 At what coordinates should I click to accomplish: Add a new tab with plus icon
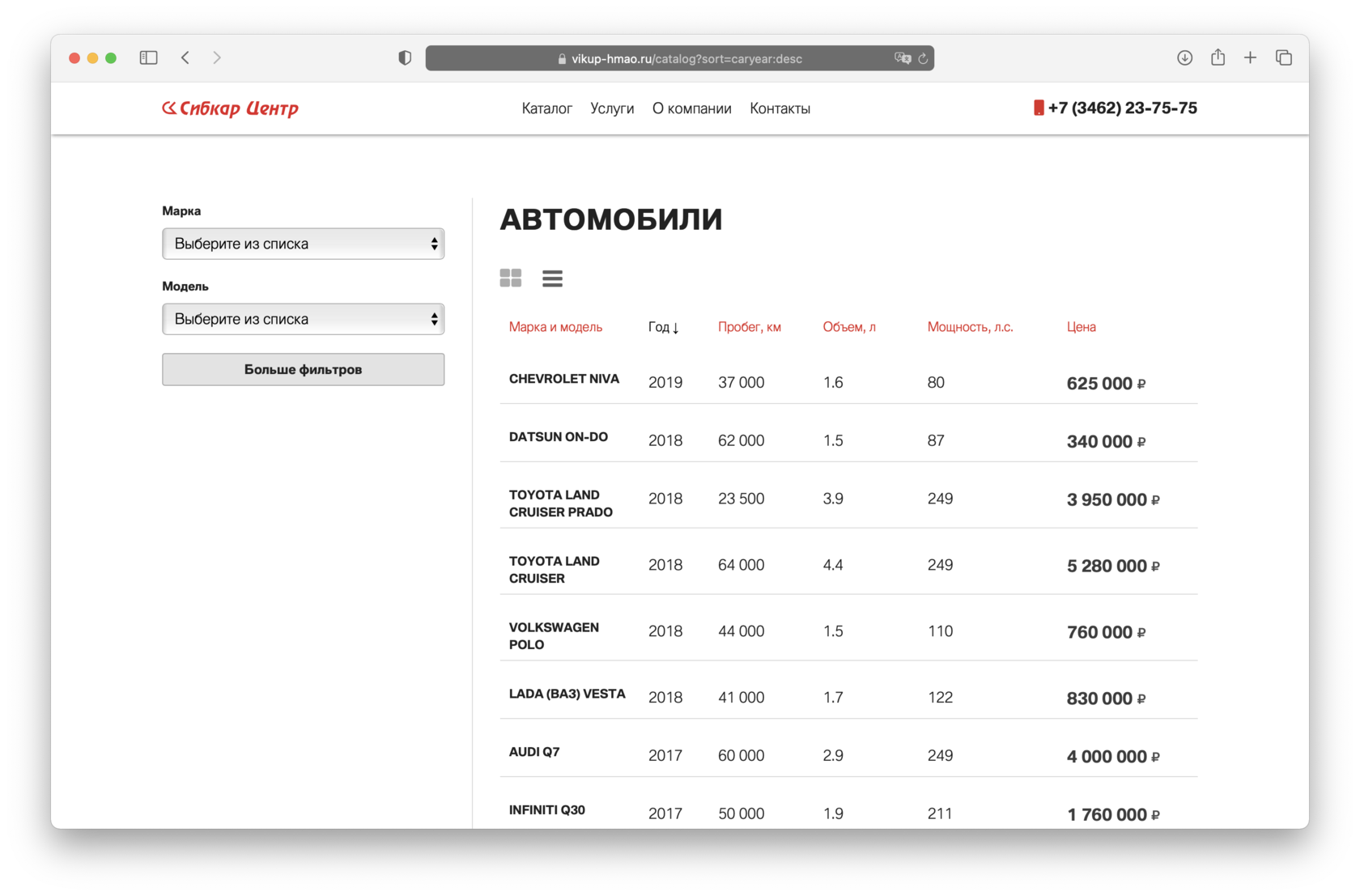tap(1250, 57)
